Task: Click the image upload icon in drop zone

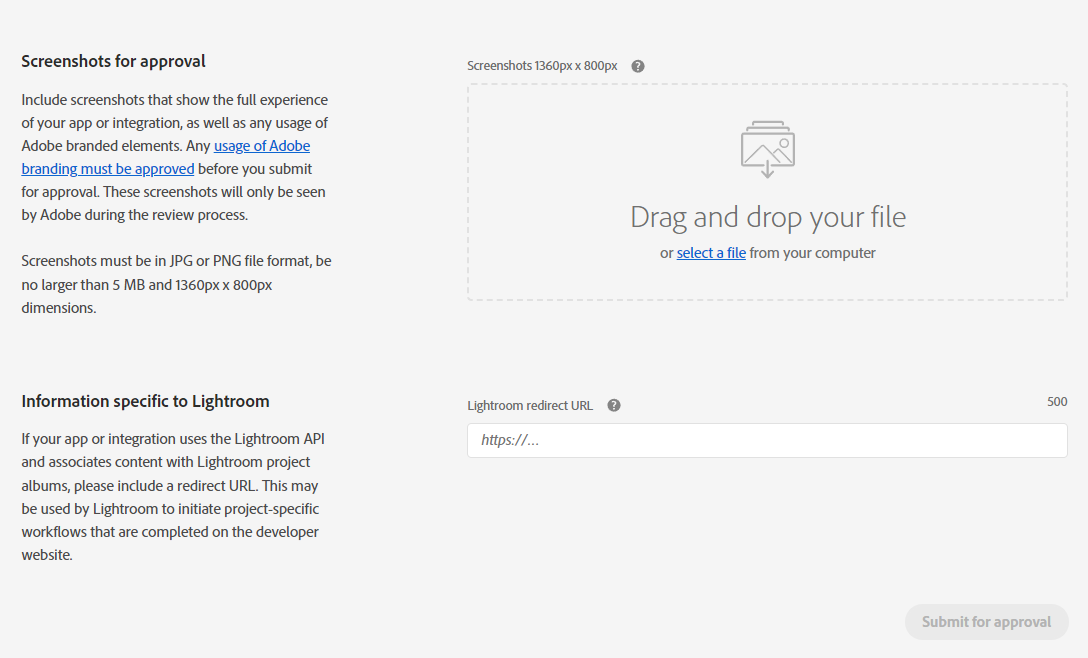Action: 767,148
